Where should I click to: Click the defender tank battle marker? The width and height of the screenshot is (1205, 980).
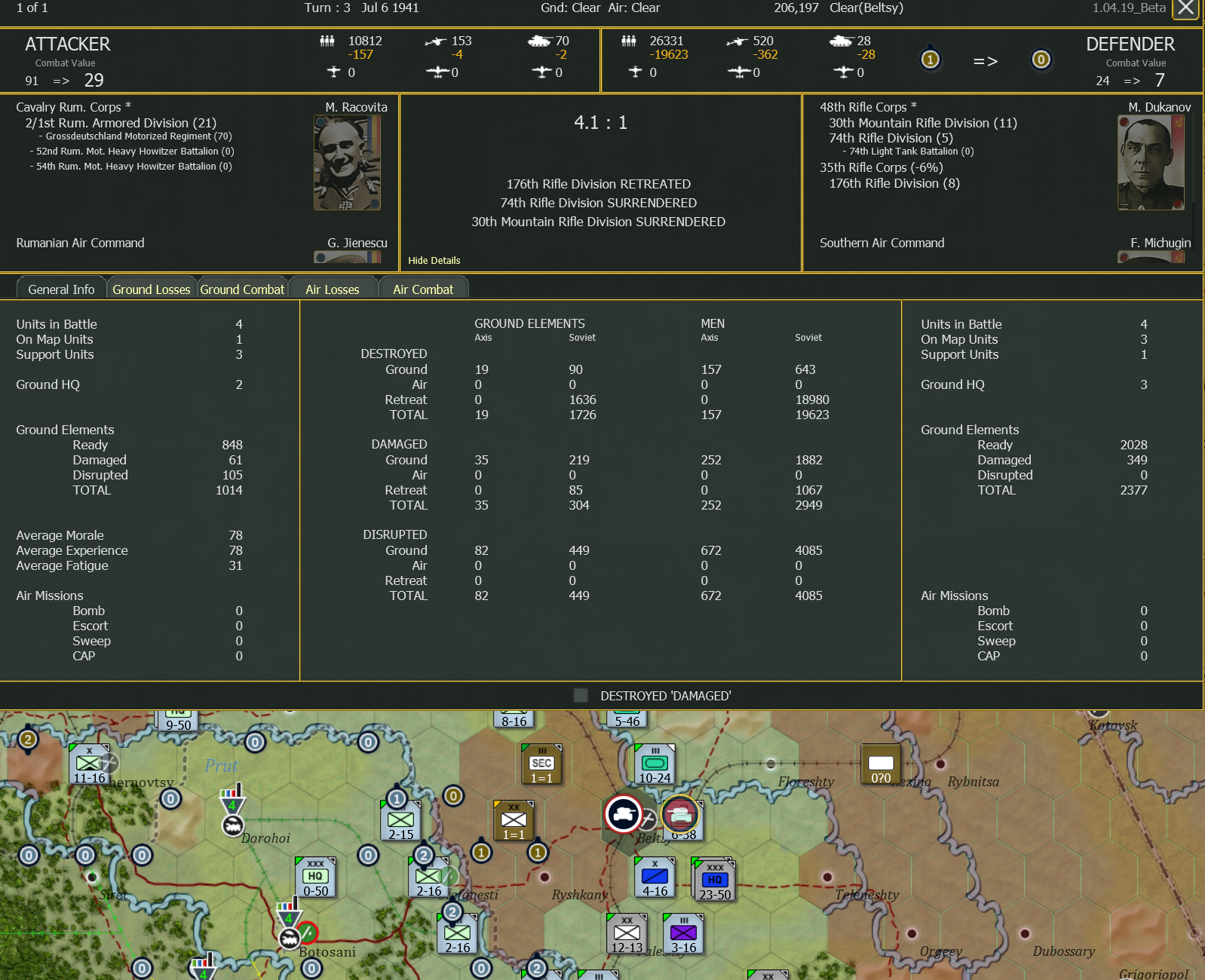(680, 814)
